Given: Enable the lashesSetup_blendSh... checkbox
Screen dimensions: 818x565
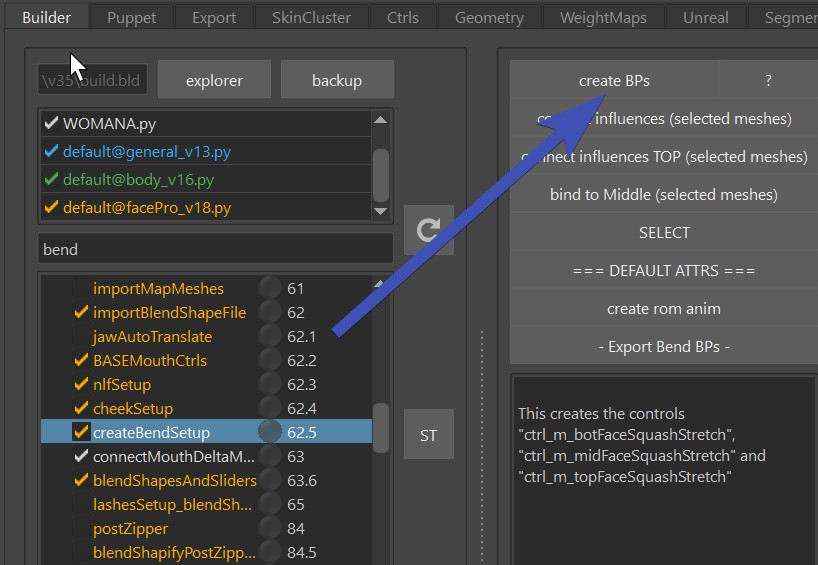Looking at the screenshot, I should [x=81, y=504].
